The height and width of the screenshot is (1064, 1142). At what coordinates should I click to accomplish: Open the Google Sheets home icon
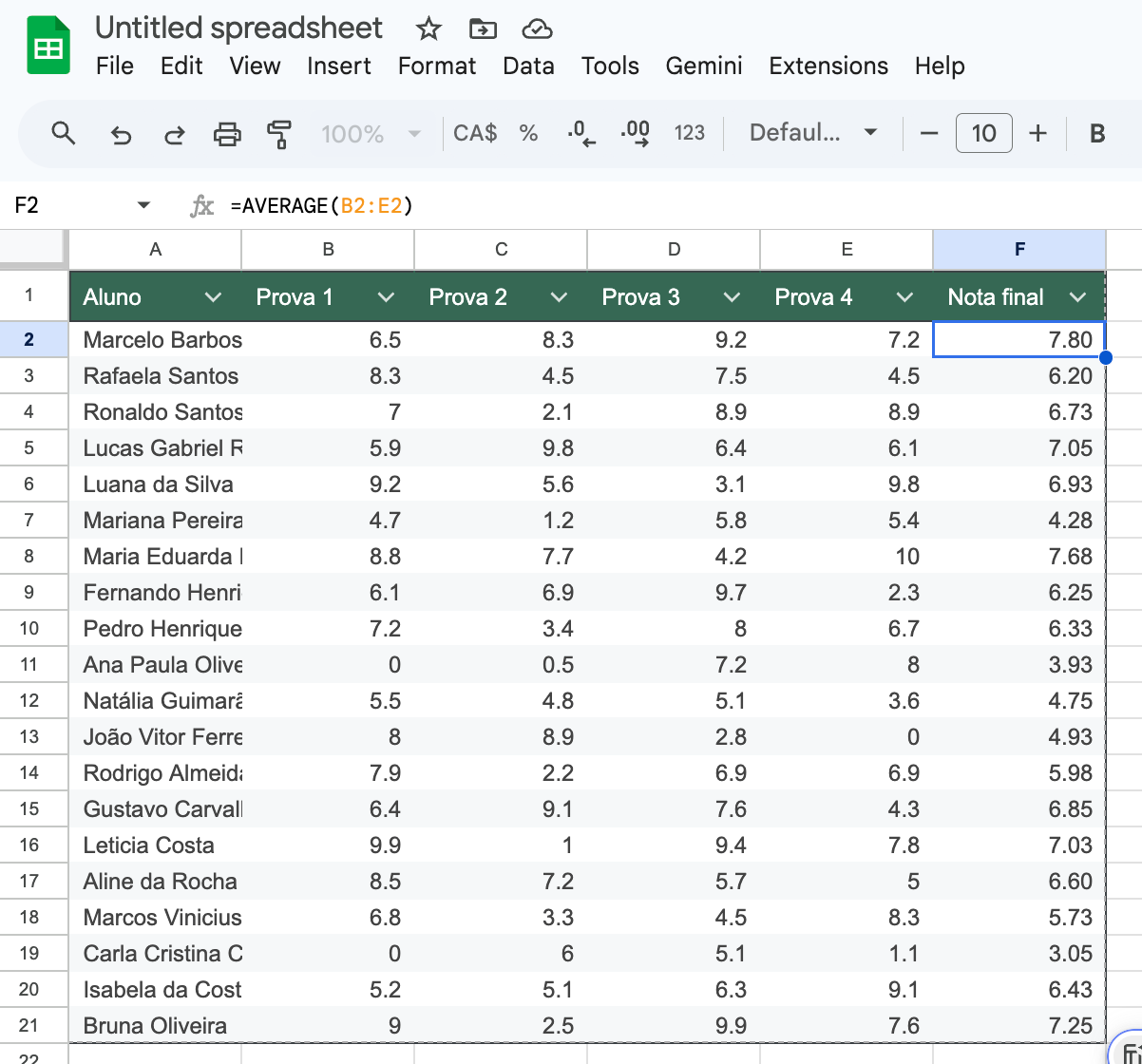coord(48,46)
